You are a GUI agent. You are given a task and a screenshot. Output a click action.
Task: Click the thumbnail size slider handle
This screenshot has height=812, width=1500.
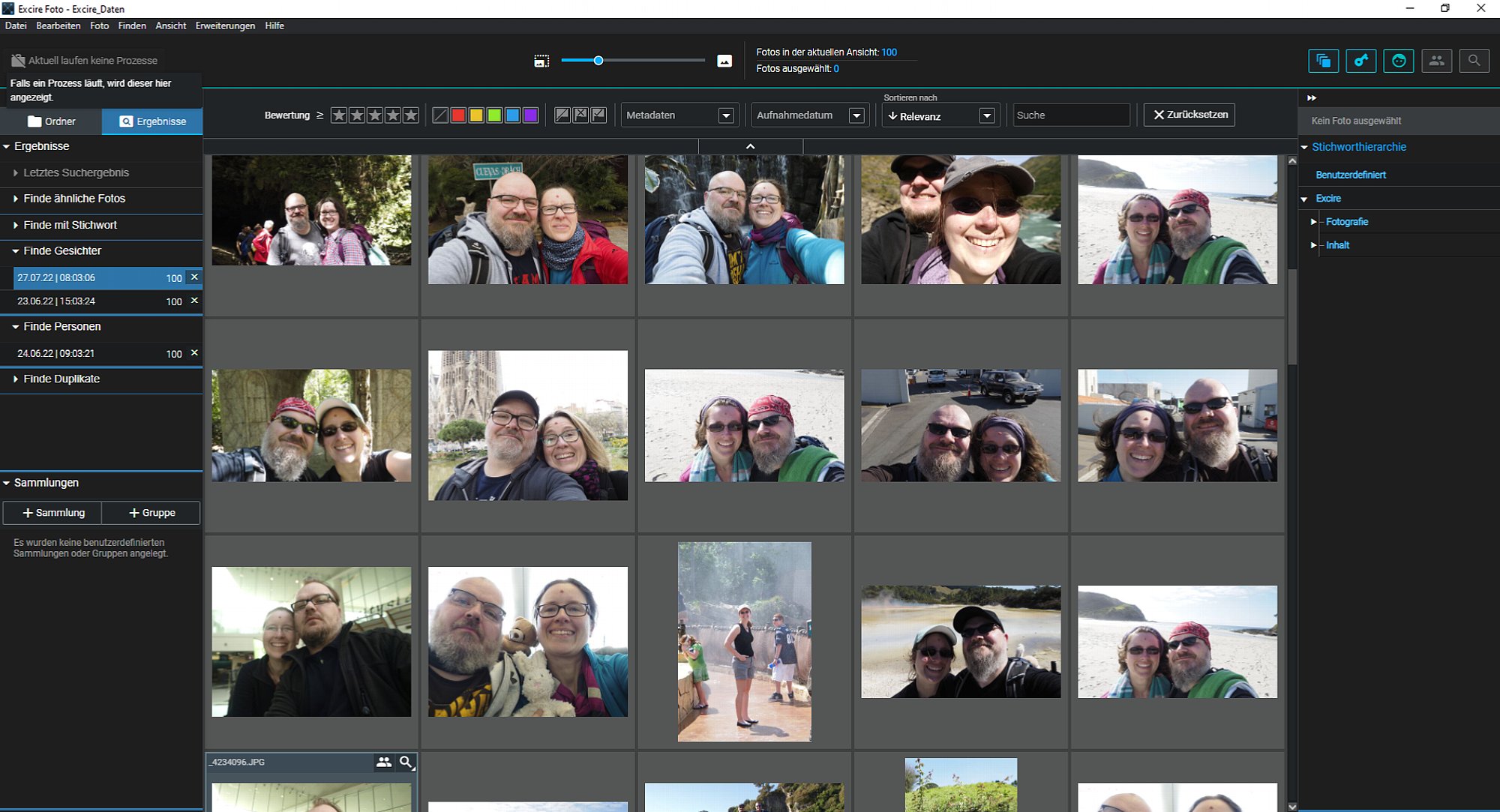(x=598, y=61)
